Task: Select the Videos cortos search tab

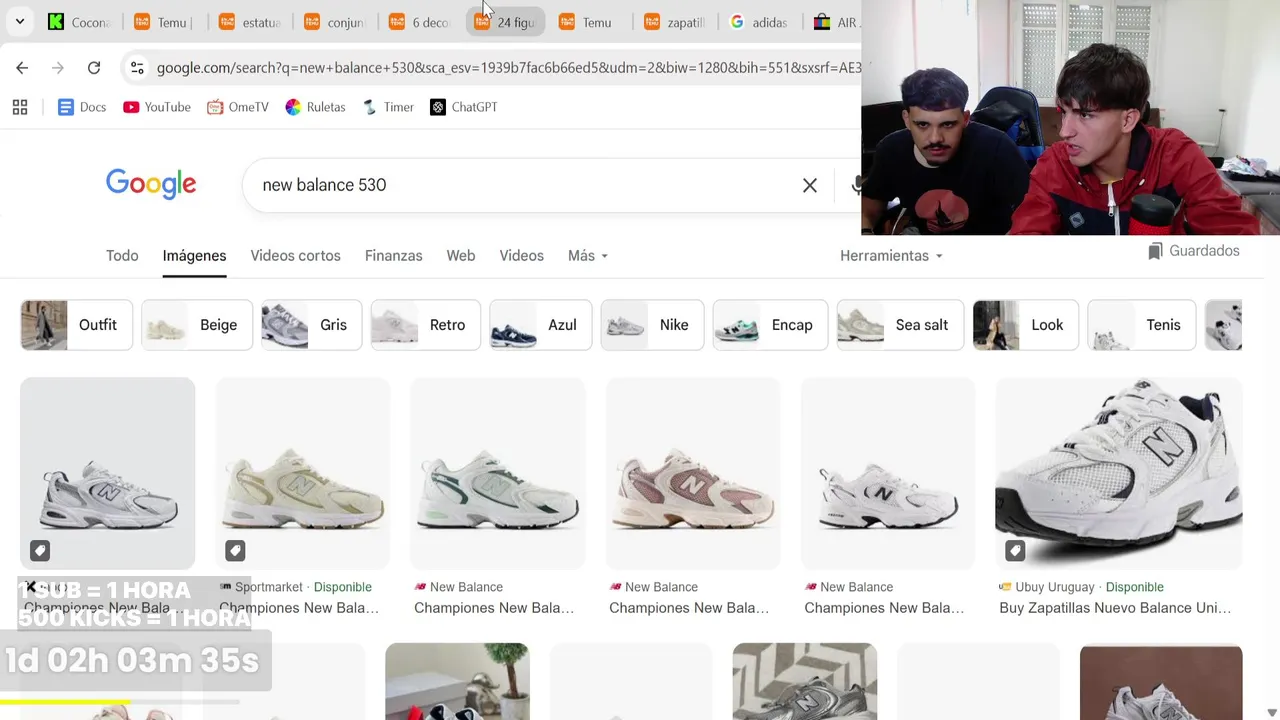Action: tap(295, 256)
